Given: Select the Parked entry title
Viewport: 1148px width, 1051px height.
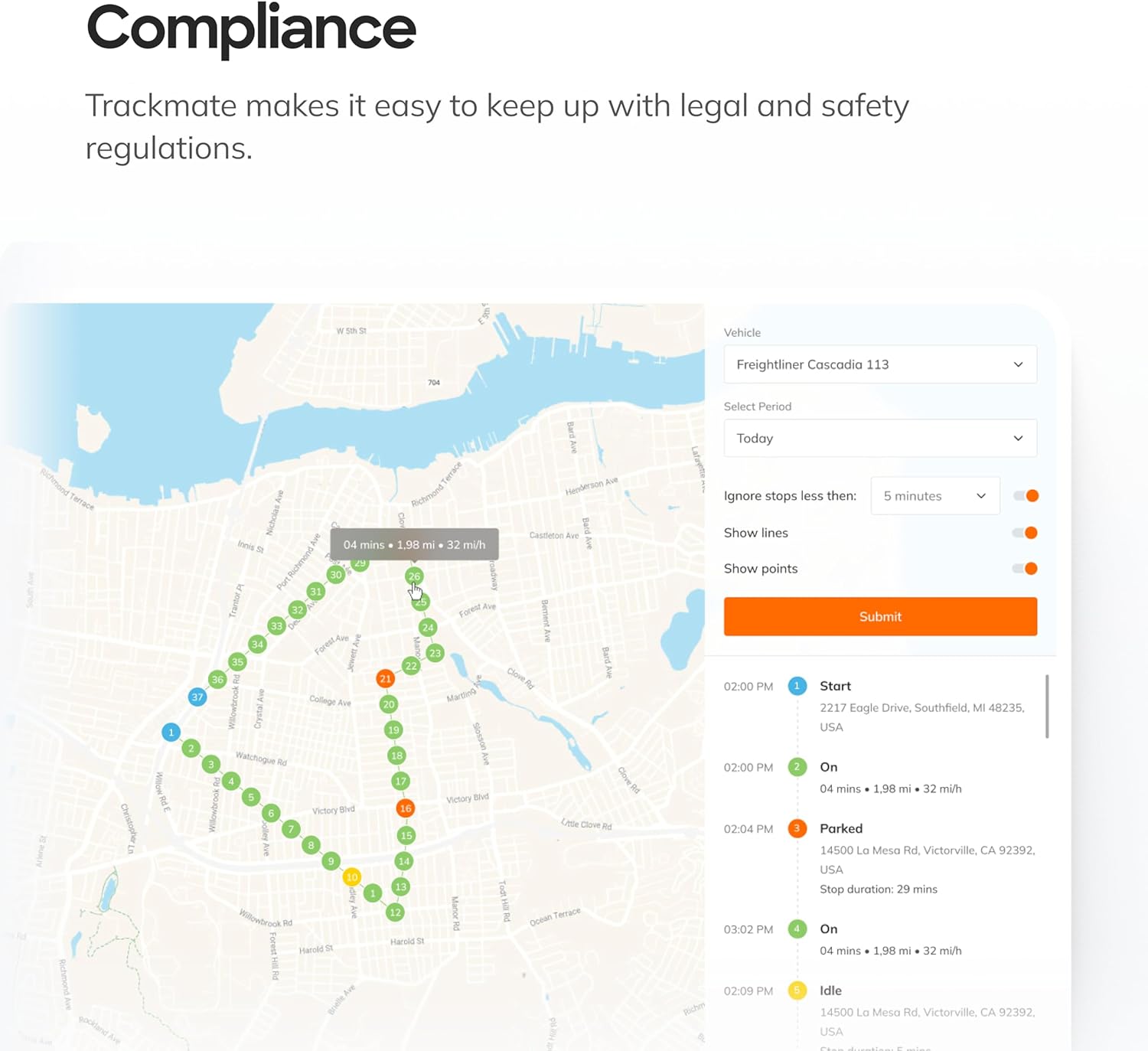Looking at the screenshot, I should click(x=841, y=828).
